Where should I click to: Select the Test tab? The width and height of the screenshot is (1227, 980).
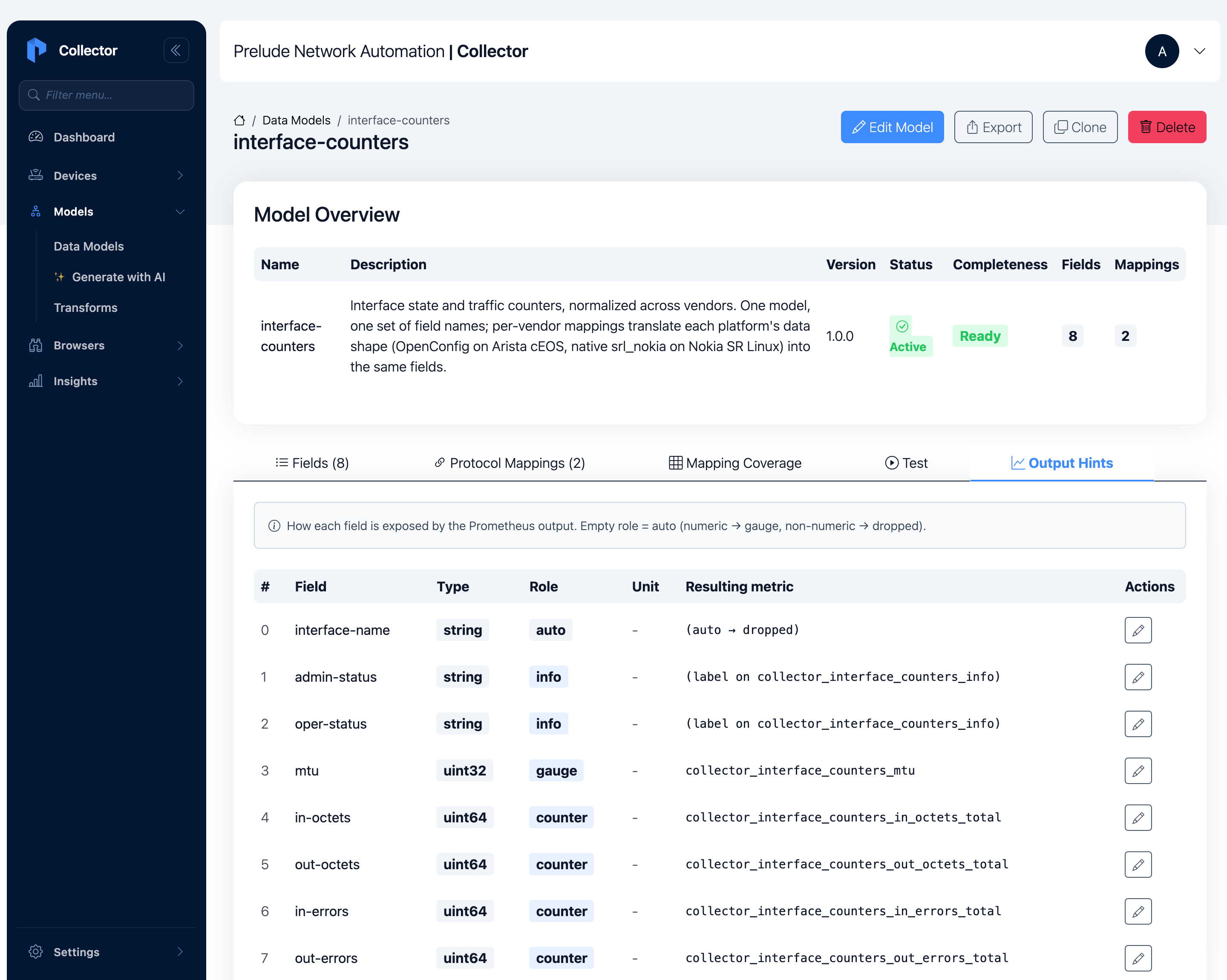(x=906, y=463)
